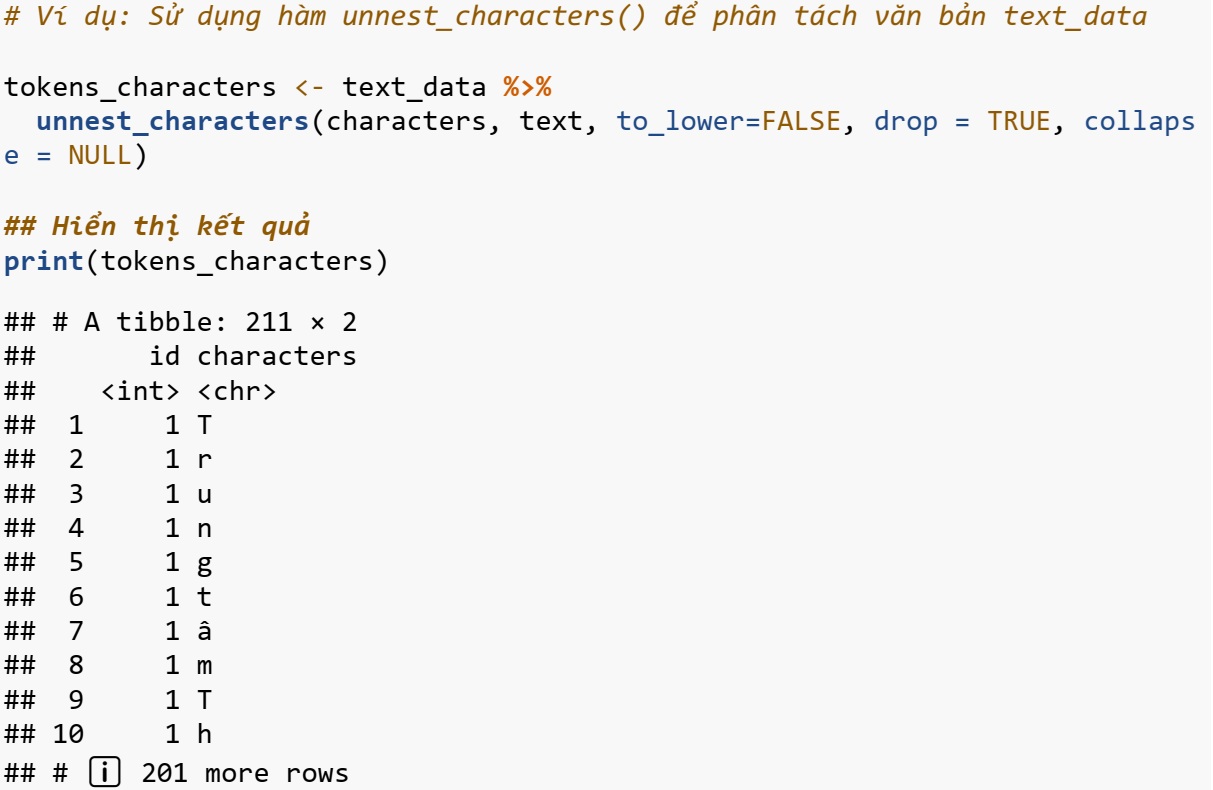
Task: Click the %>% pipe operator
Action: (527, 87)
